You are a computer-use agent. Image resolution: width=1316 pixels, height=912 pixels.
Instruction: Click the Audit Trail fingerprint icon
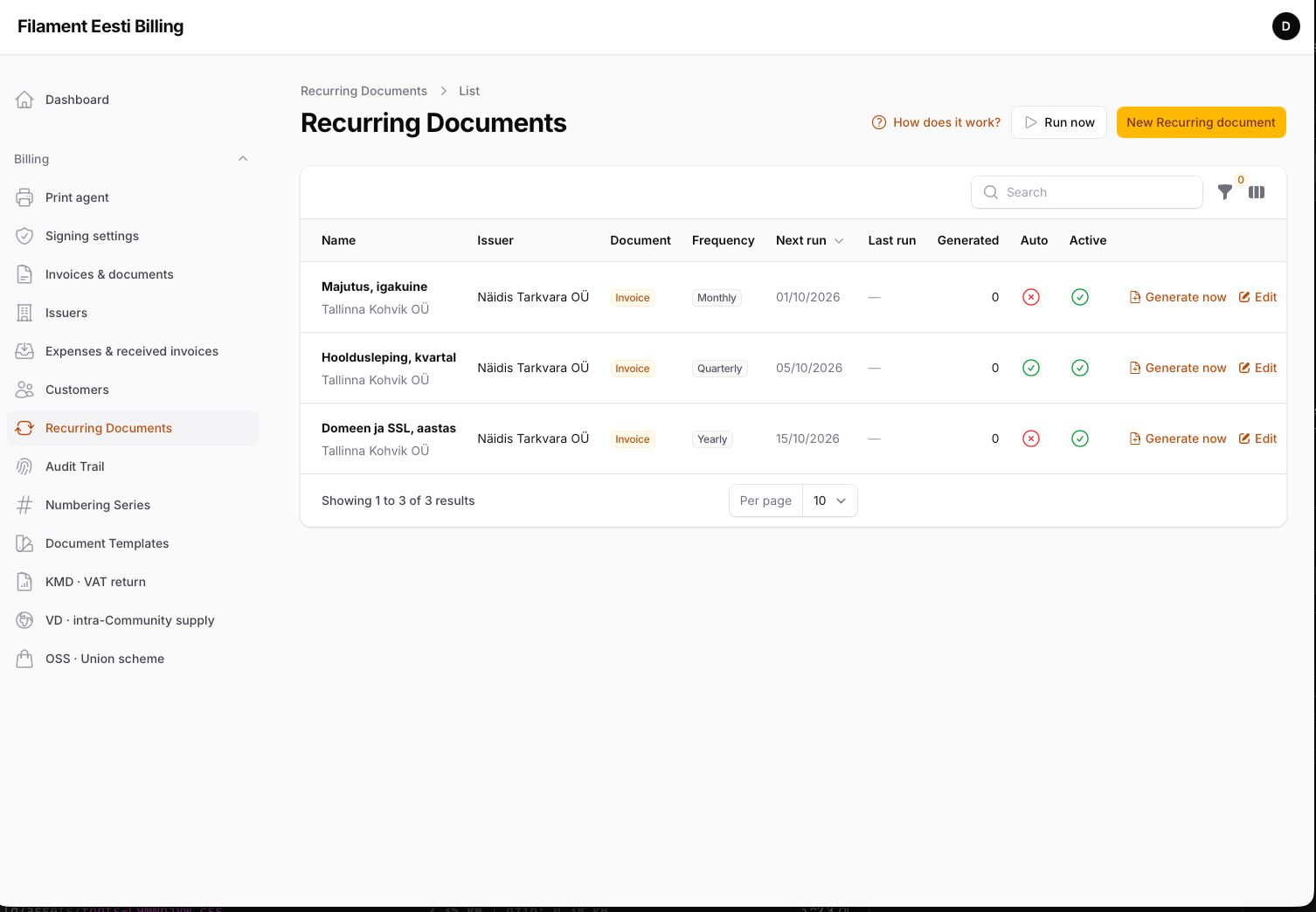pos(24,466)
